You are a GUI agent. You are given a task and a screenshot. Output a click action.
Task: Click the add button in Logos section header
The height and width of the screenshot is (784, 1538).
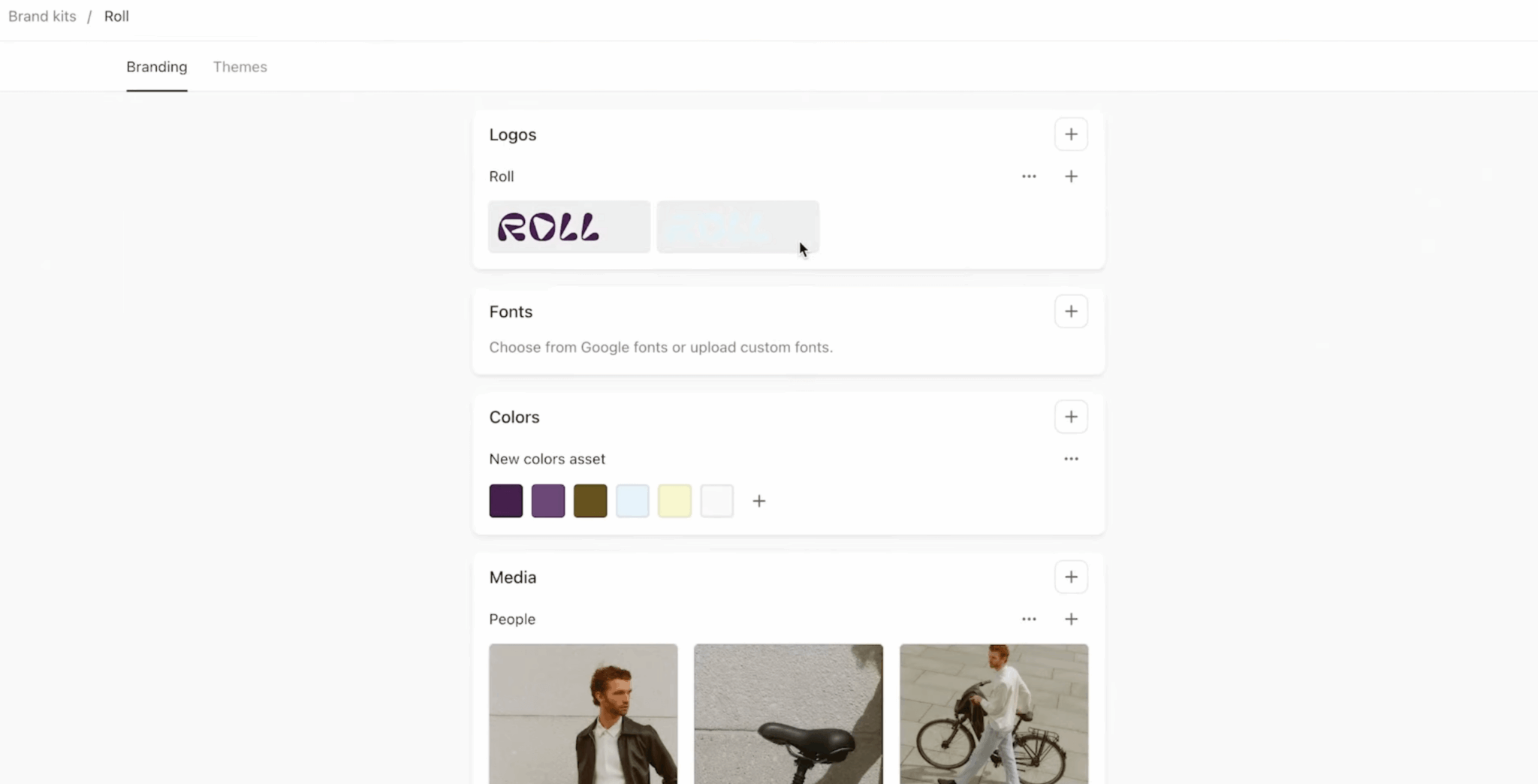(x=1071, y=134)
